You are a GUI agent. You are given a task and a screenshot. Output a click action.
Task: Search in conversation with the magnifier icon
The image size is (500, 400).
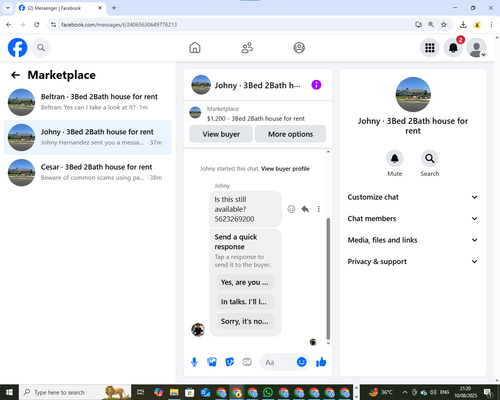(x=430, y=158)
